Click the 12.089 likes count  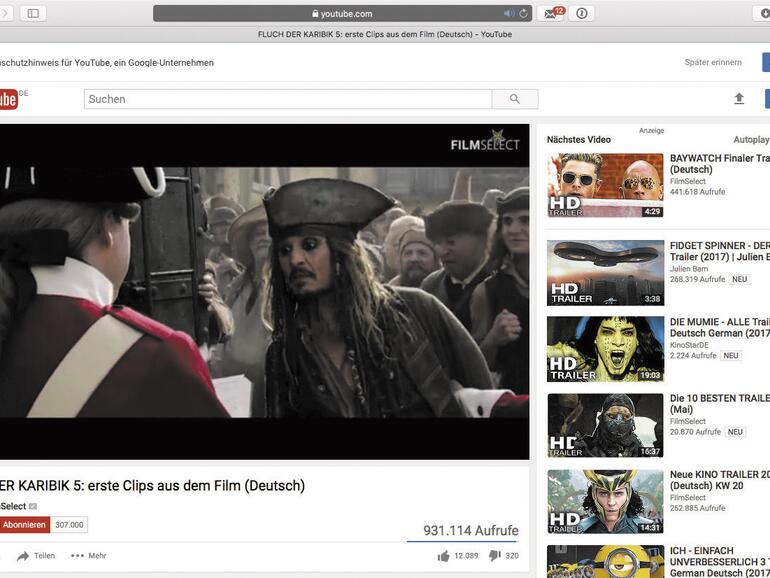coord(466,555)
